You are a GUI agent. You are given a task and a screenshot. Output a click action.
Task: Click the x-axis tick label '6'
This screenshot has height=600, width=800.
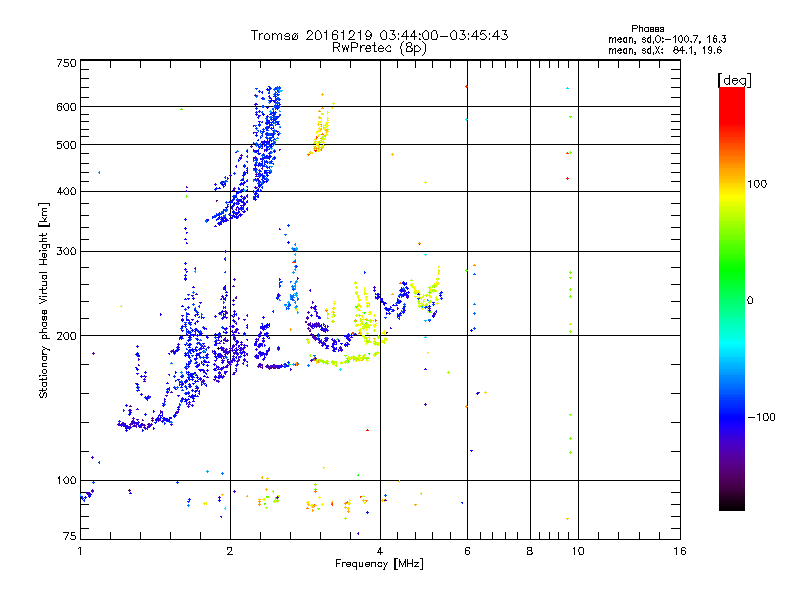tap(467, 551)
